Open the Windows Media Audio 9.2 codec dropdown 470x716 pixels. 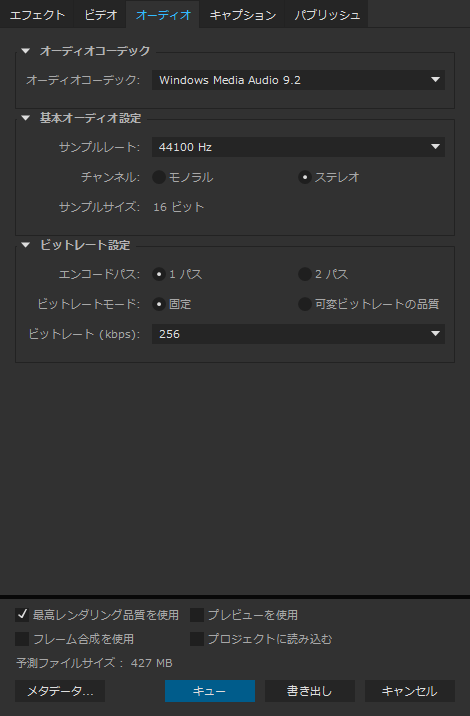tap(298, 80)
